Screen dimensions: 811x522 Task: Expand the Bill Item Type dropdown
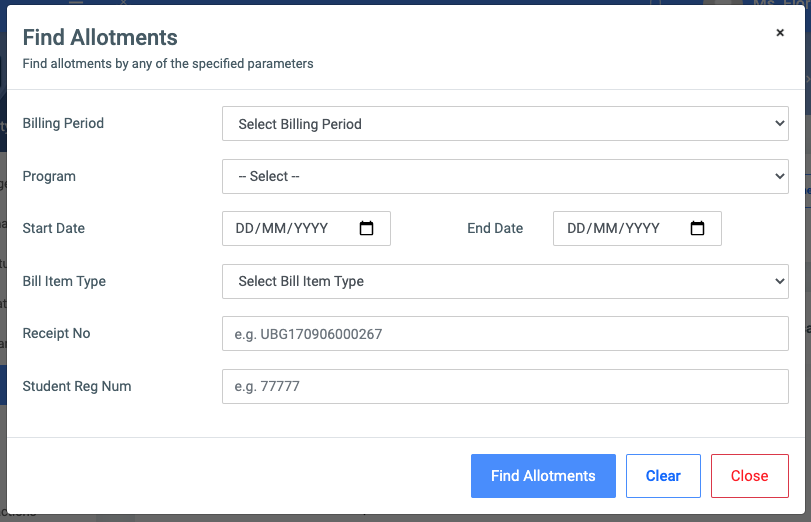[x=505, y=281]
